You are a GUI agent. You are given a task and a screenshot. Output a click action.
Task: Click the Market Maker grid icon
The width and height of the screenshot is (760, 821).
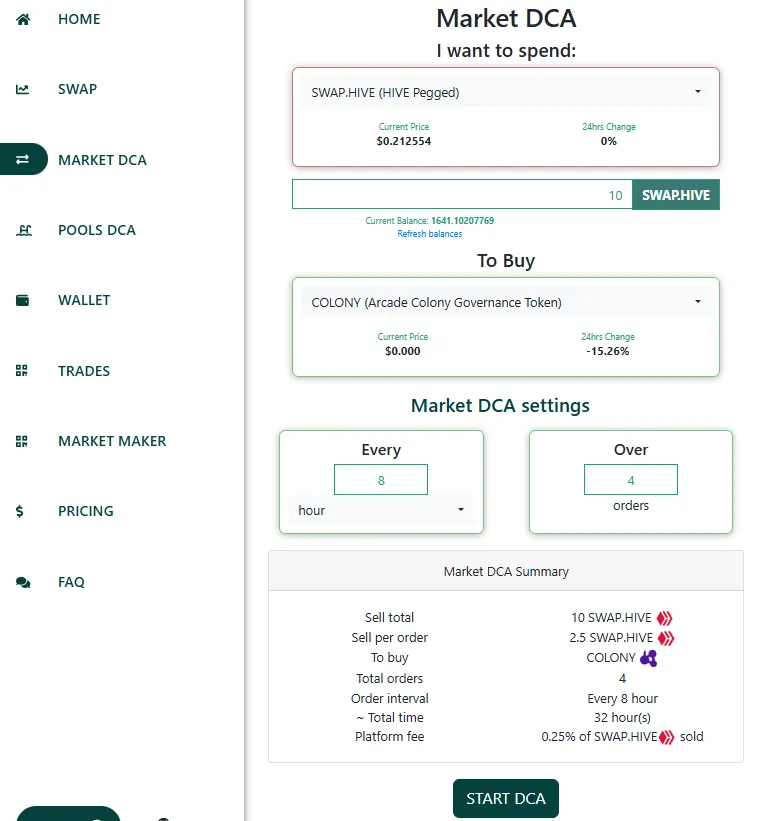21,441
